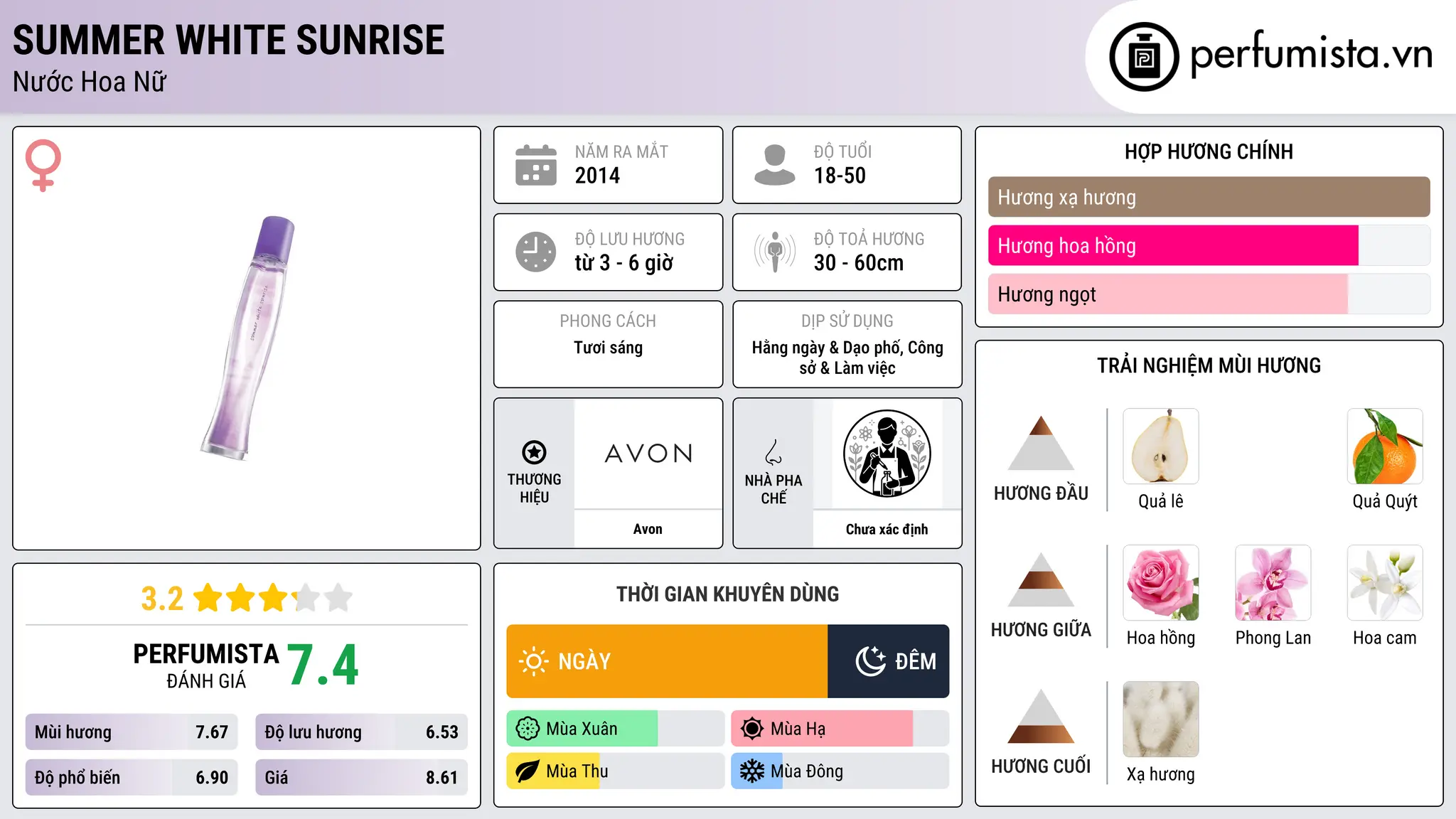Click the projection value 30 - 60cm
Screen dimensions: 1456x819
tap(859, 263)
